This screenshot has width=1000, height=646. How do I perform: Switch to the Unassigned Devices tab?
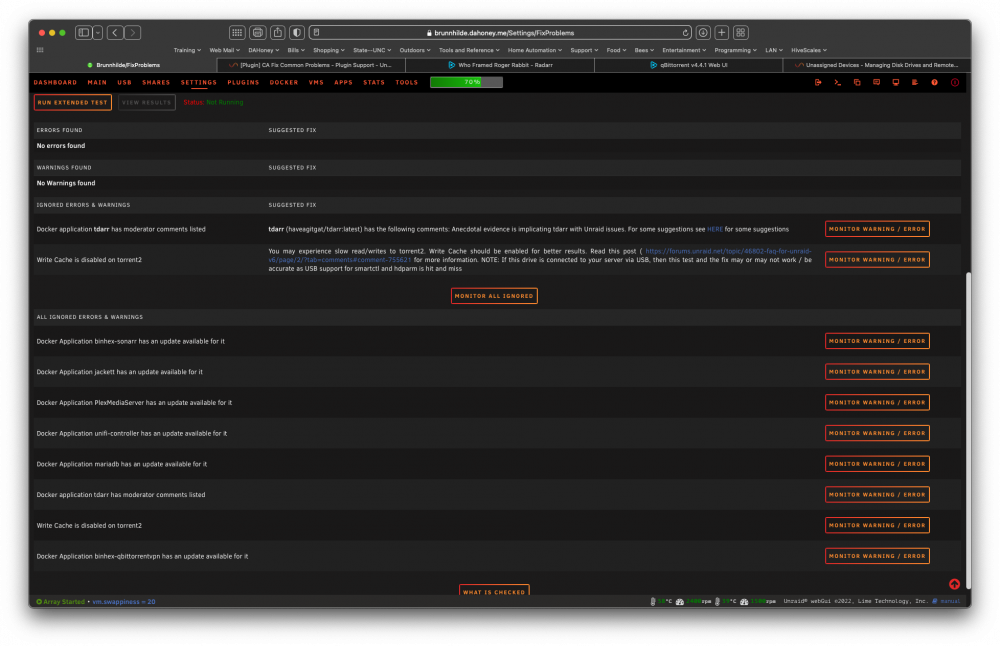[x=877, y=65]
